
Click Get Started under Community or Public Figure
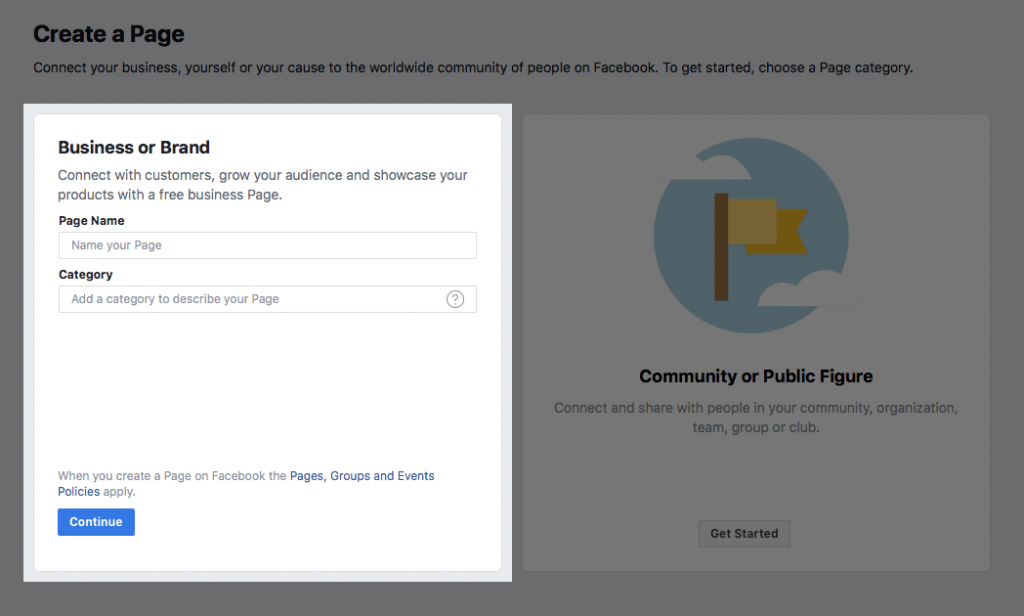[744, 534]
